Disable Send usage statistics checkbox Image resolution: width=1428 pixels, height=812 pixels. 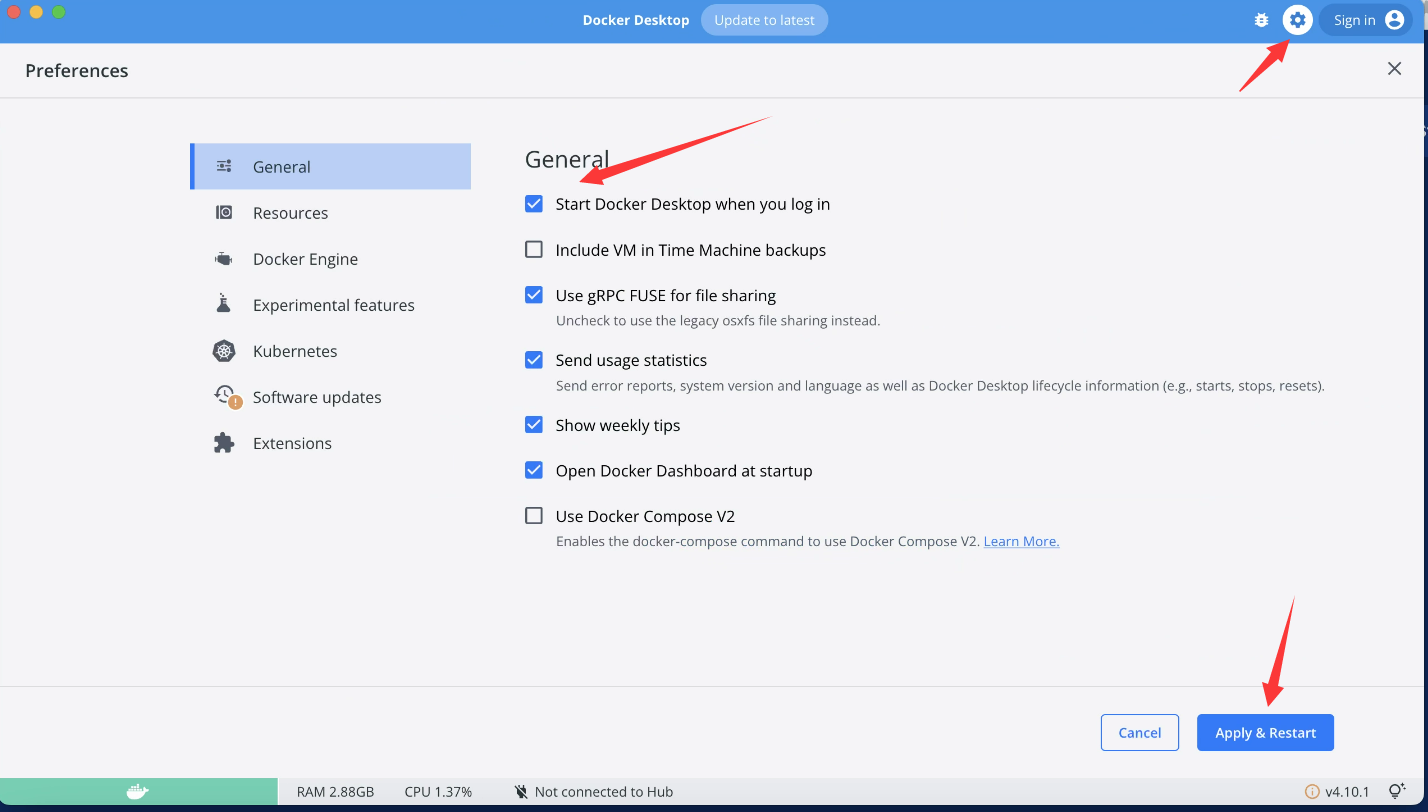tap(534, 360)
